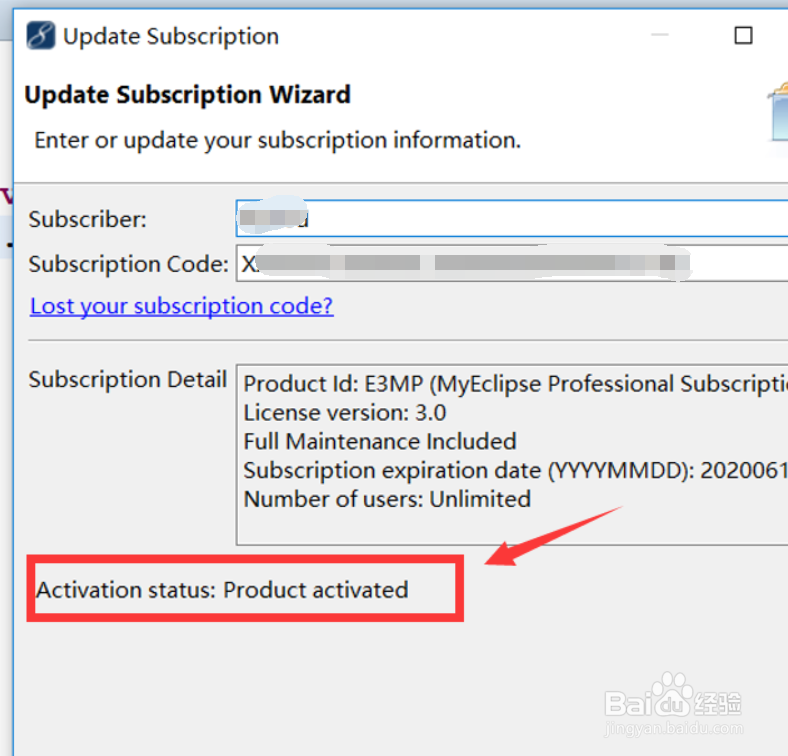Screen dimensions: 788x756
Task: Click 'Enter or update your subscription information' text
Action: [277, 140]
